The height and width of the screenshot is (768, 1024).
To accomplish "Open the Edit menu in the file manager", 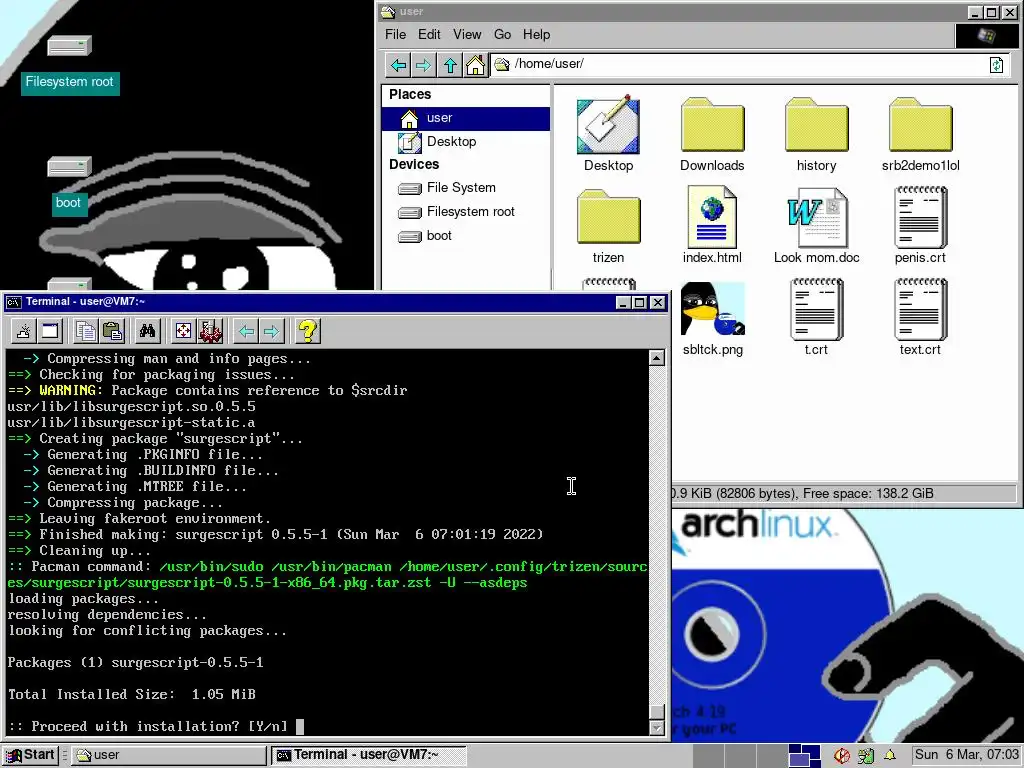I will (x=429, y=35).
